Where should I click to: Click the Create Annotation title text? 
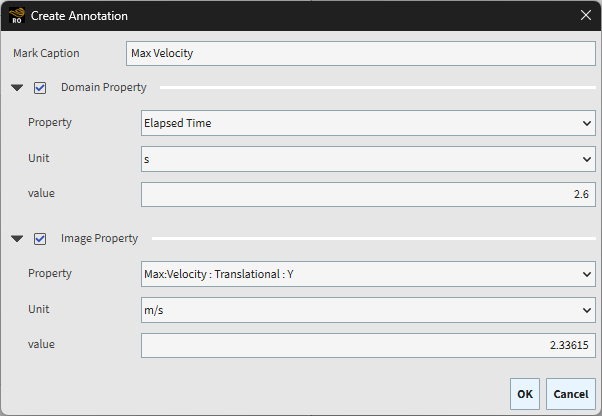(x=79, y=16)
